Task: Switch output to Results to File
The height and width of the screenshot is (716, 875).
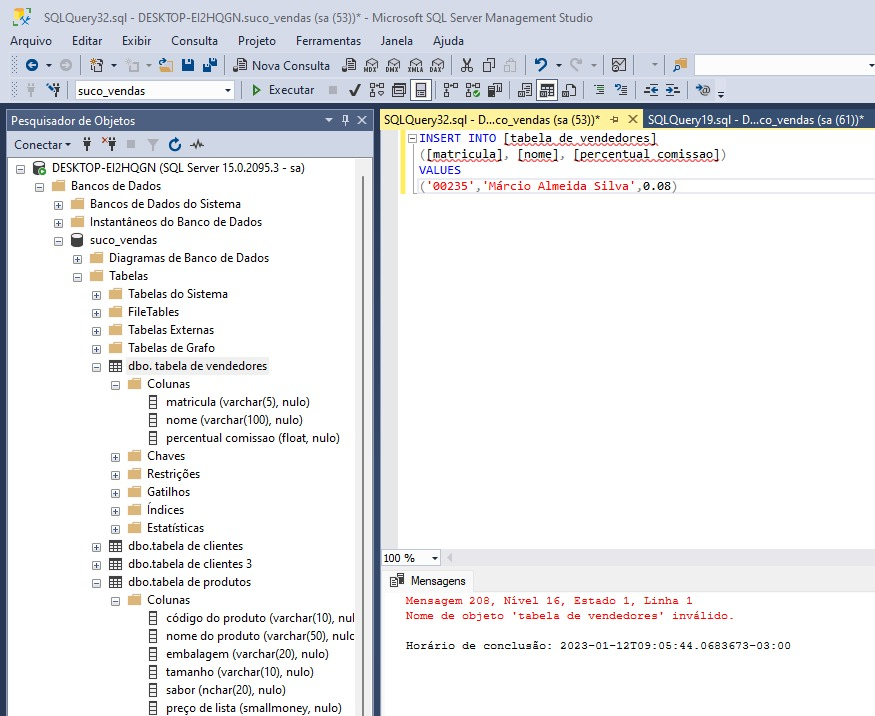Action: pos(569,90)
